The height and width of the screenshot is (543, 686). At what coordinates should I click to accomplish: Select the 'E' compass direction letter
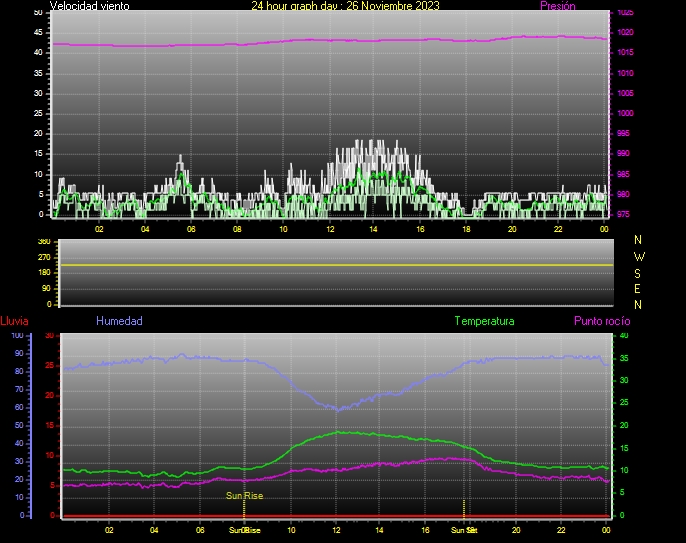637,289
